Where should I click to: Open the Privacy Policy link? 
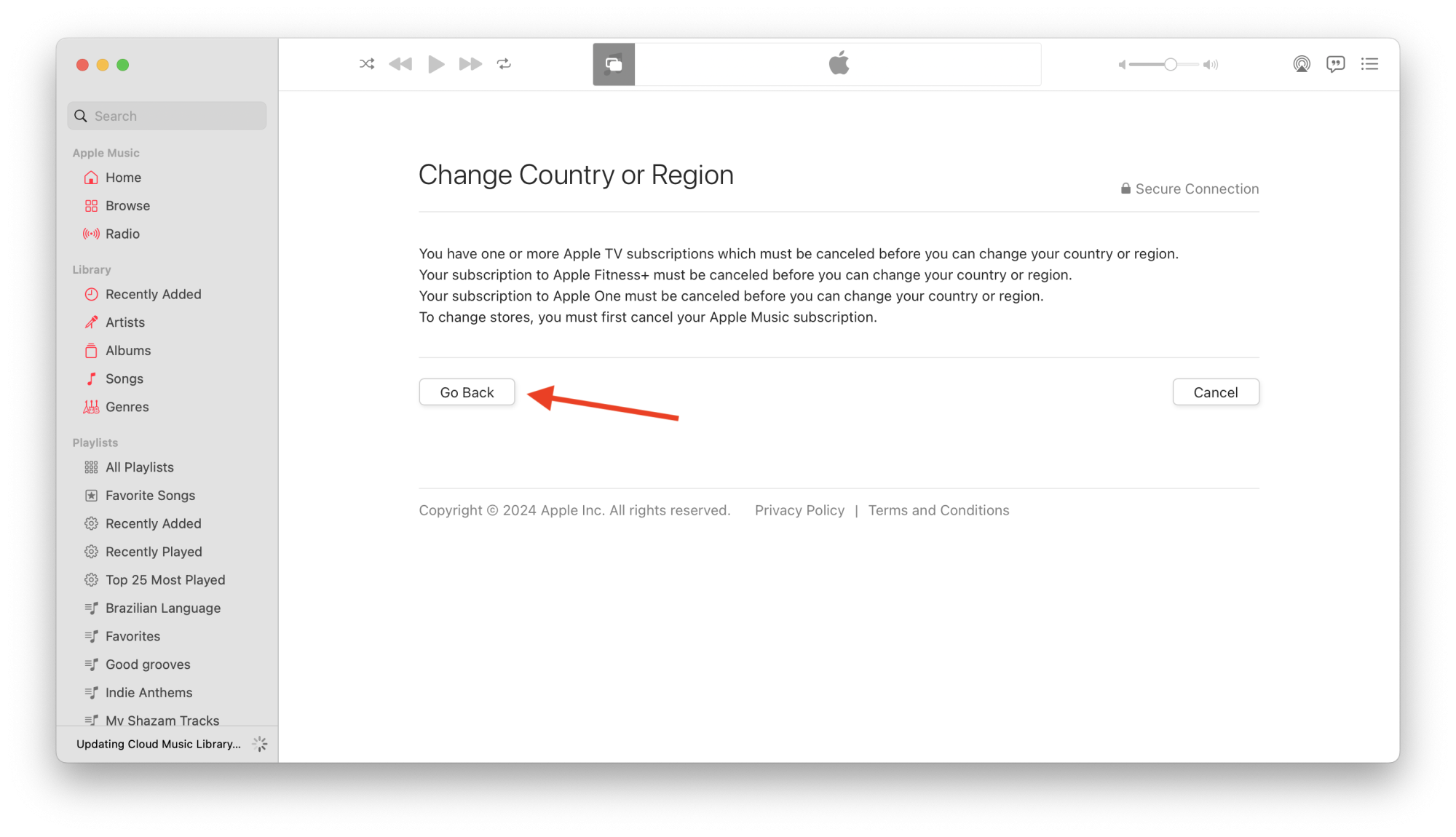click(x=799, y=510)
